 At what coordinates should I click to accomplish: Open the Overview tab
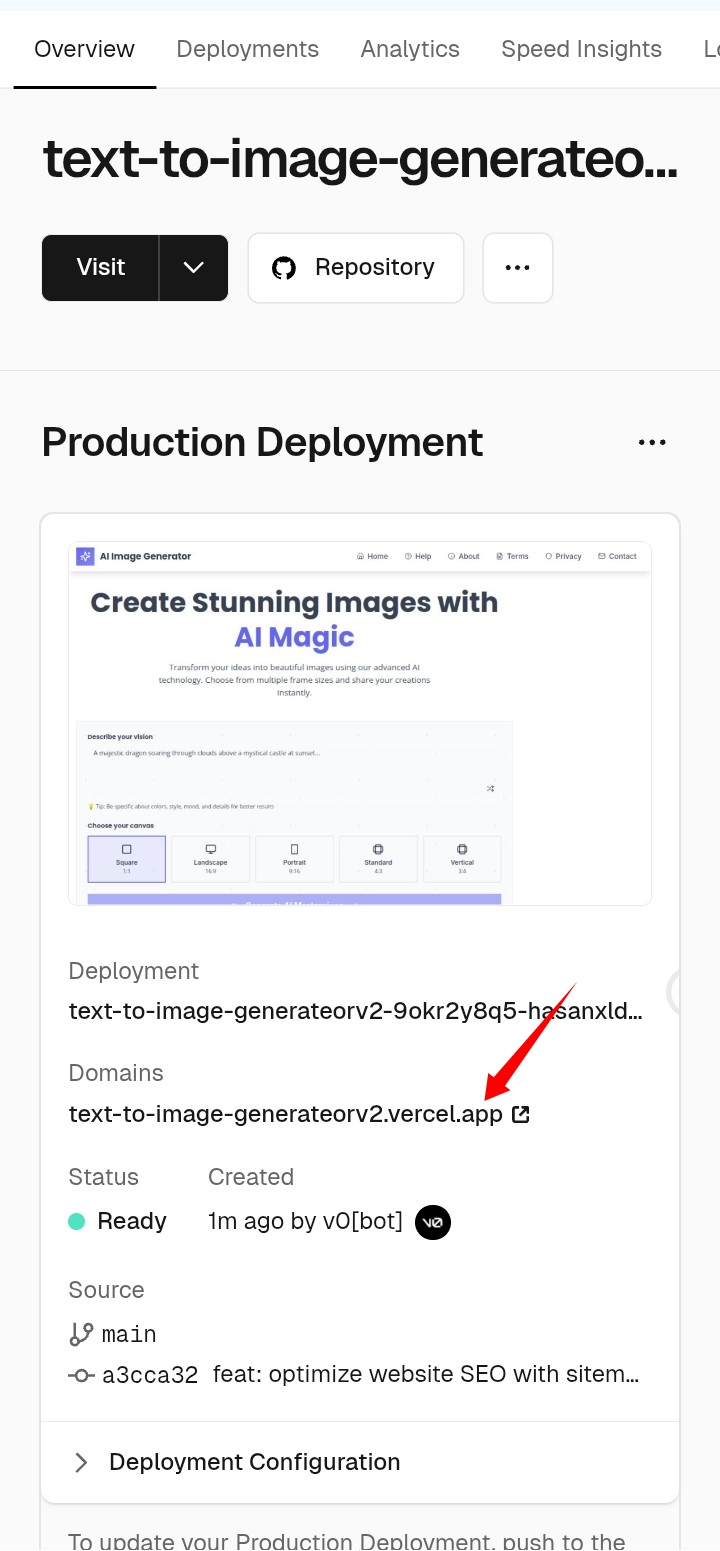point(84,49)
